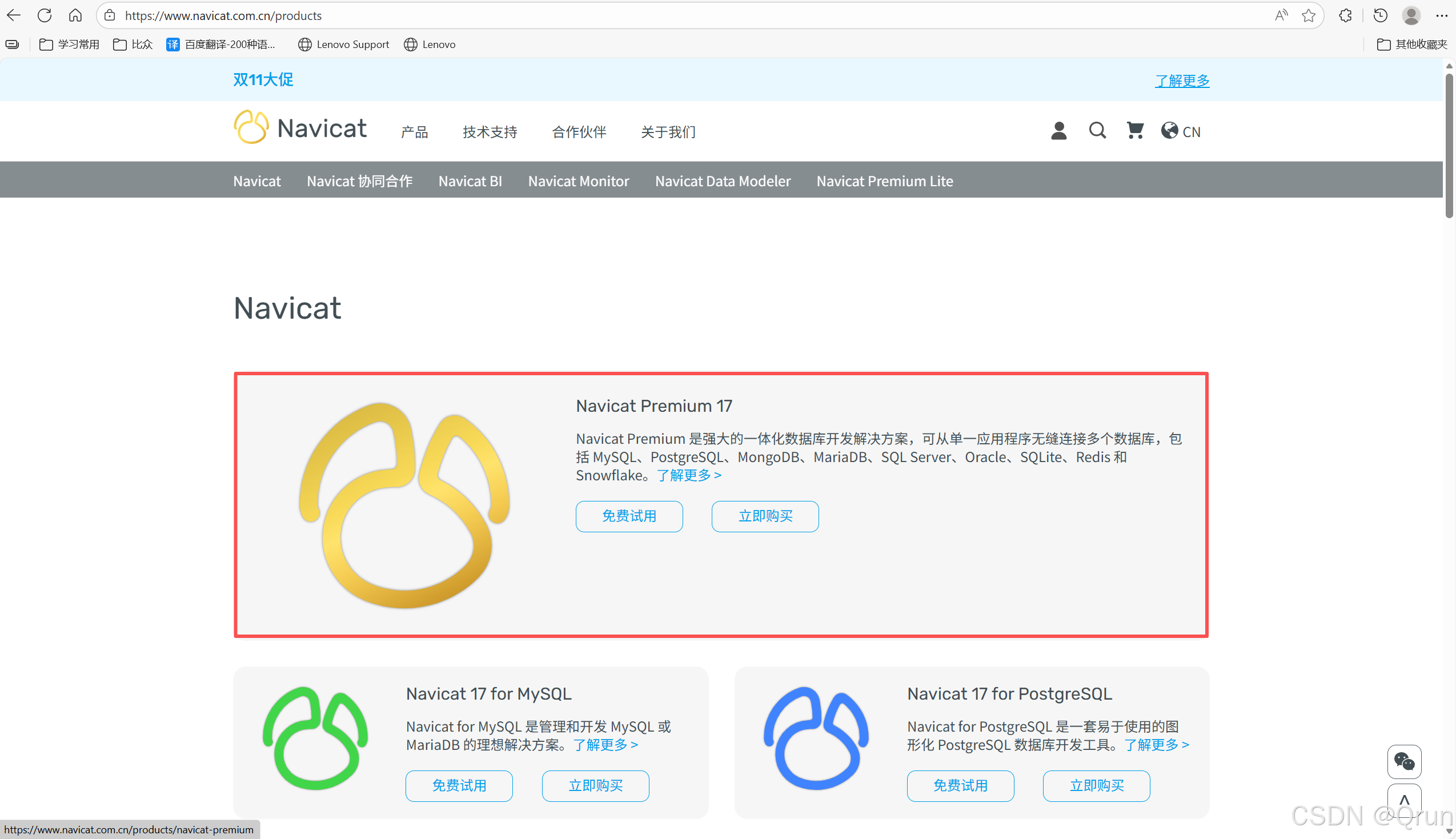Reload the page with the refresh icon
The width and height of the screenshot is (1456, 839).
(x=45, y=15)
